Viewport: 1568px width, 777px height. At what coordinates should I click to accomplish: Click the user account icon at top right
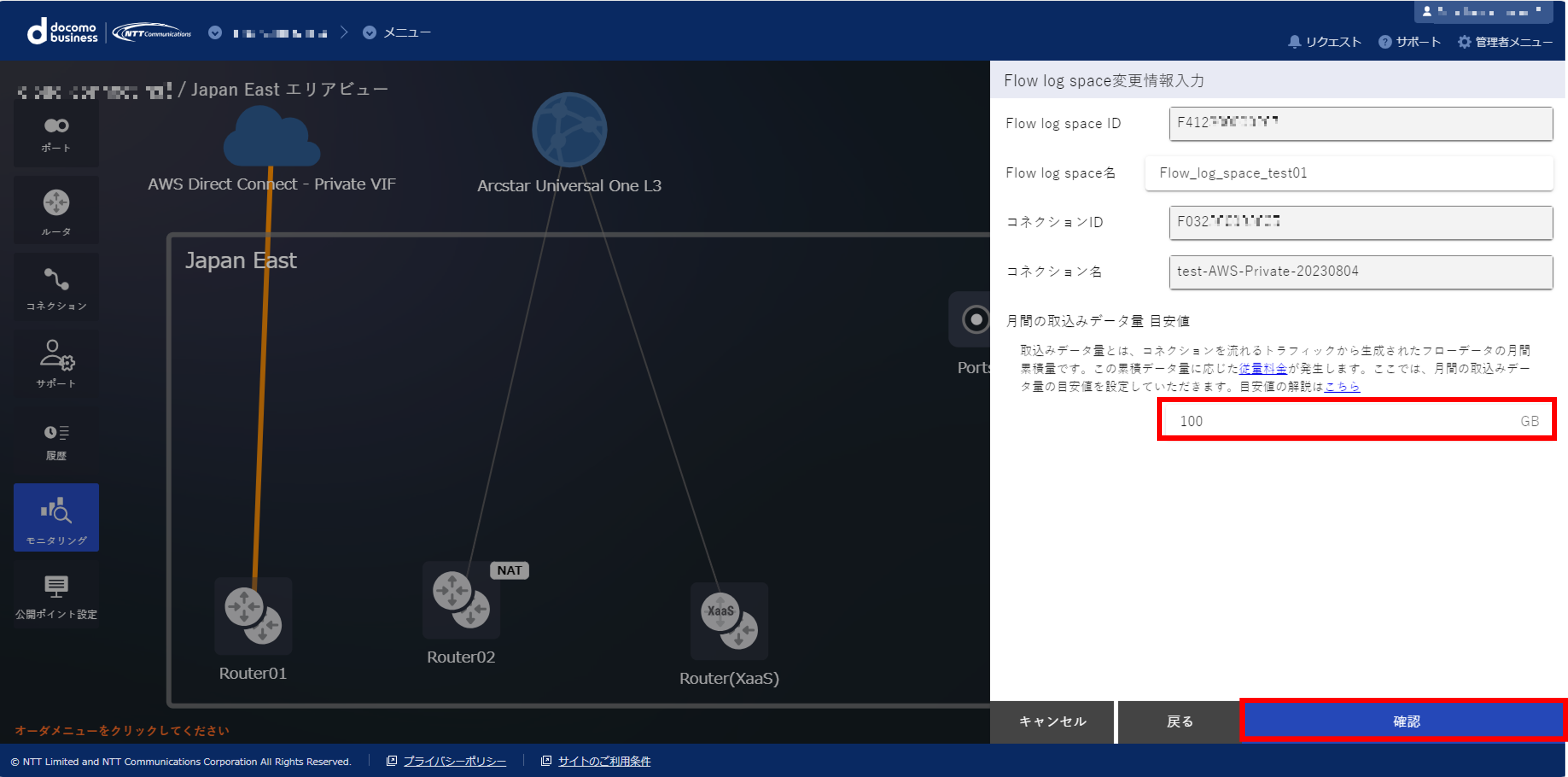tap(1427, 11)
